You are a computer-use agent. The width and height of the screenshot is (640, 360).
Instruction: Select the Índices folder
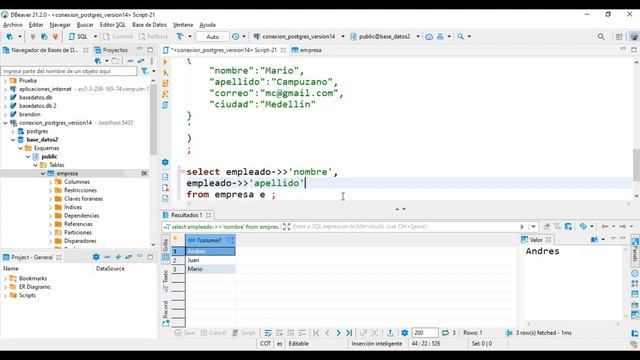[73, 207]
